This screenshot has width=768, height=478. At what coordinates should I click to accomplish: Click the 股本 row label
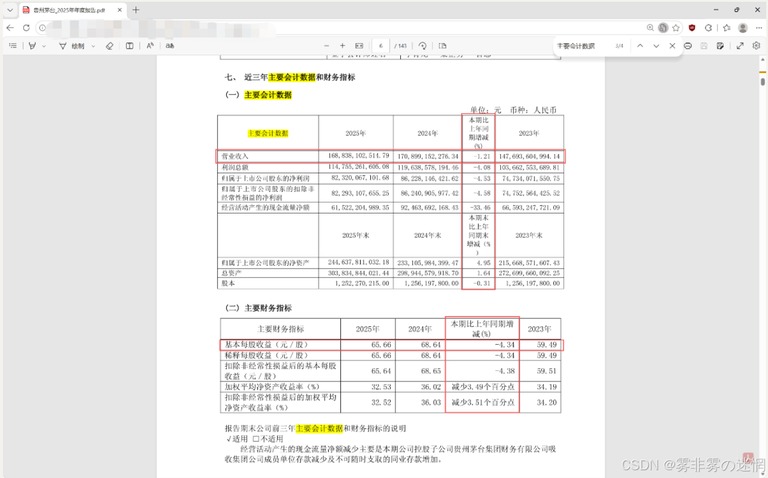point(228,283)
